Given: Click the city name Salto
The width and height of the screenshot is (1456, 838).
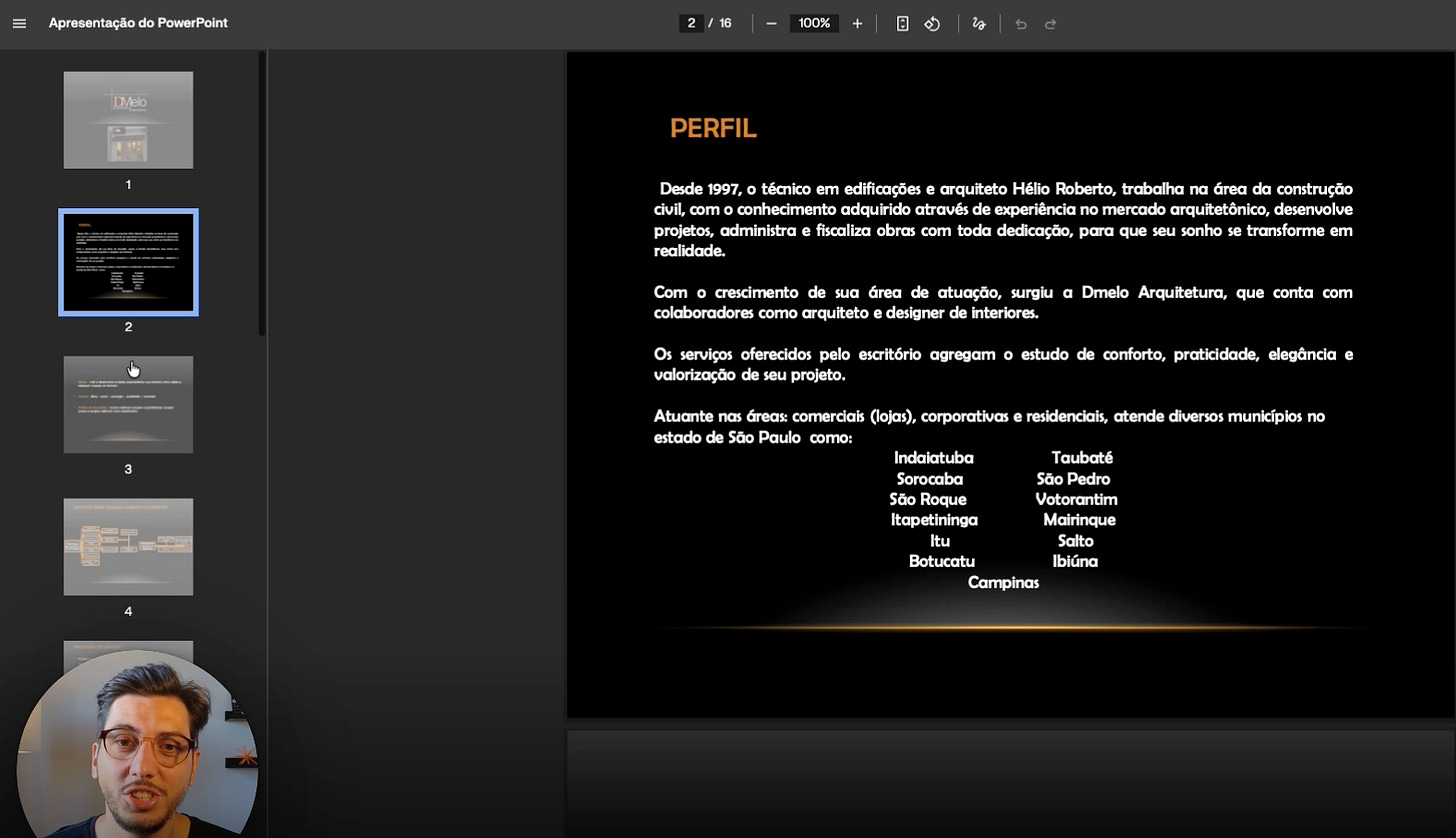Looking at the screenshot, I should click(1075, 541).
